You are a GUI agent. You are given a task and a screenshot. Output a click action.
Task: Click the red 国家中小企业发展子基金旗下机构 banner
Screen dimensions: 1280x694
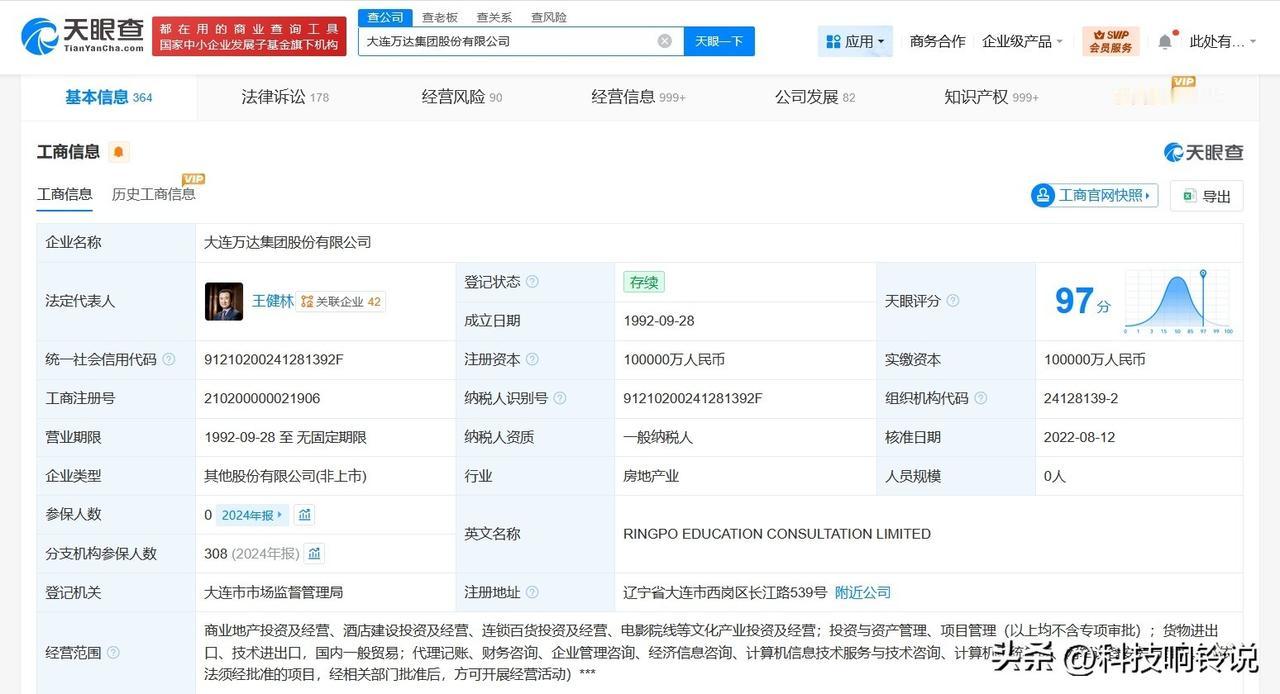pyautogui.click(x=249, y=36)
